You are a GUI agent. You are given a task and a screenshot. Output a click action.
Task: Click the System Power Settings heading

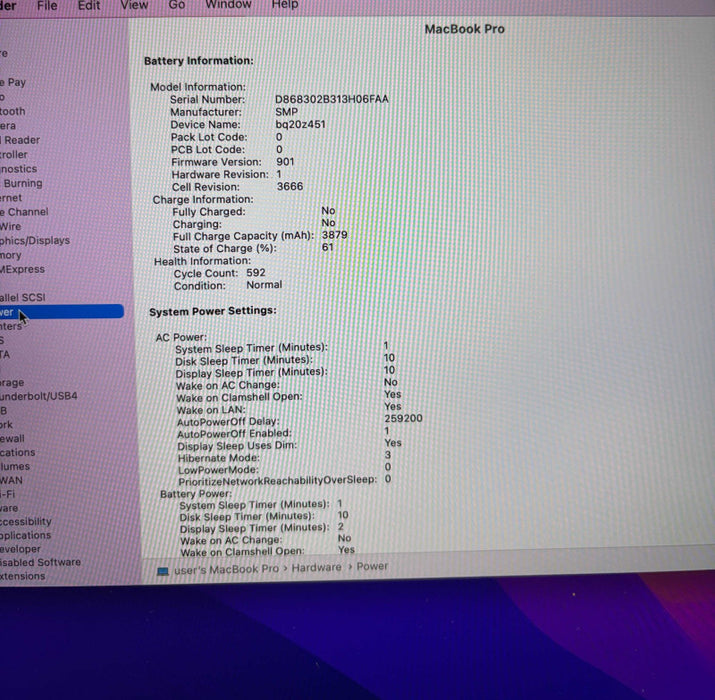[213, 311]
